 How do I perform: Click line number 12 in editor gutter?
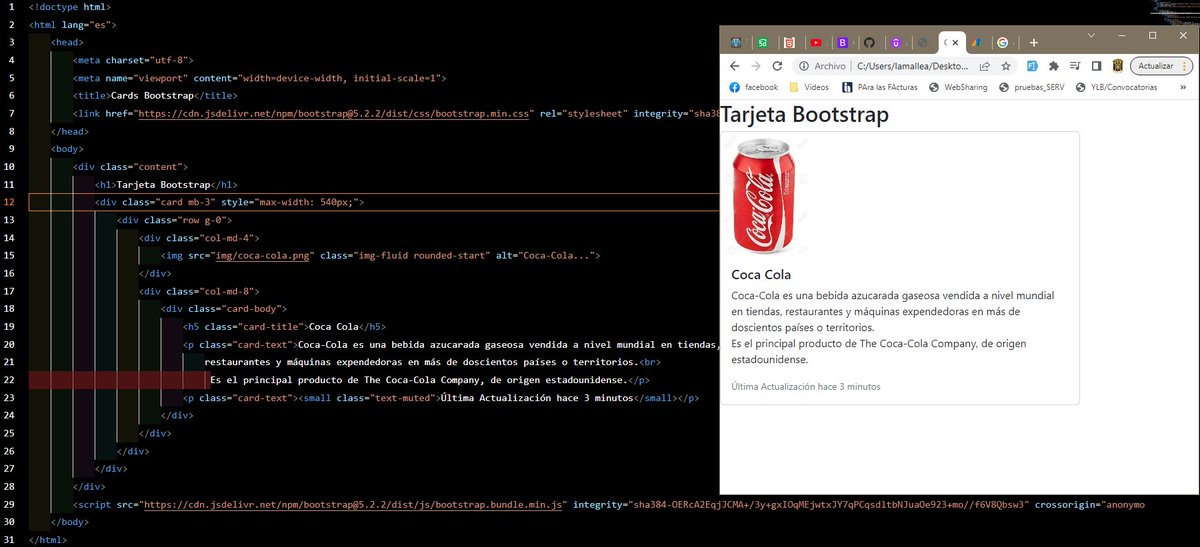pos(10,203)
